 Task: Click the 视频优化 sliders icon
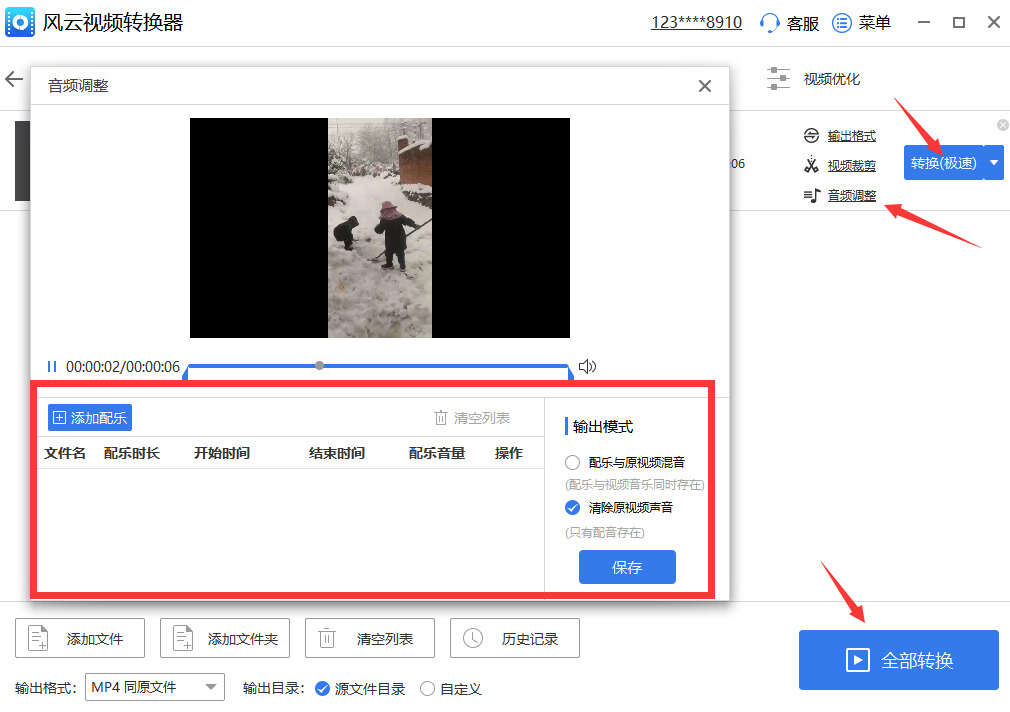[778, 79]
